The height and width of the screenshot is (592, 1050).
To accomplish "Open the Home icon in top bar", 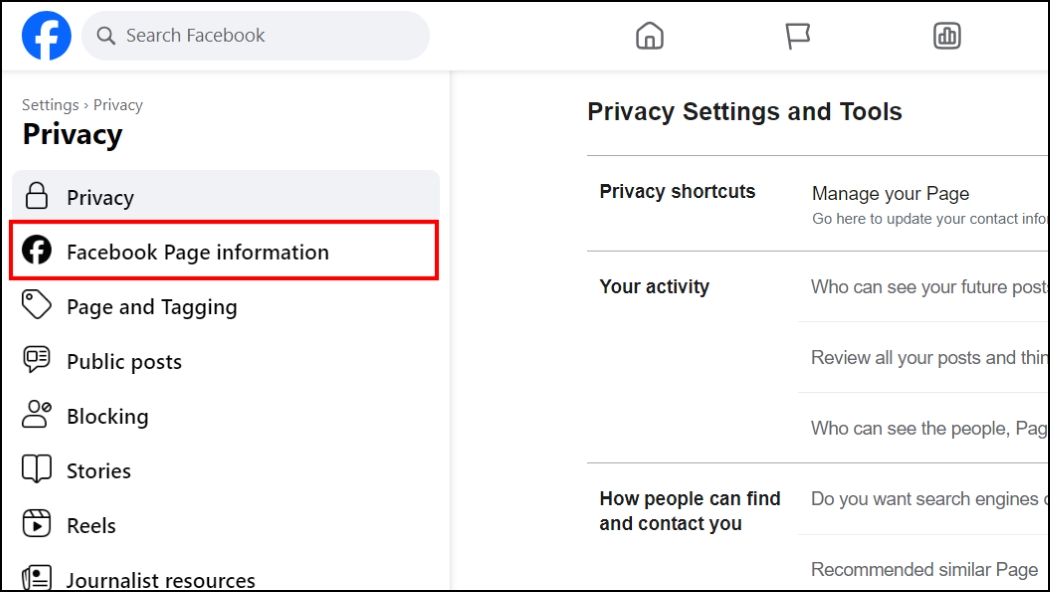I will [x=650, y=35].
